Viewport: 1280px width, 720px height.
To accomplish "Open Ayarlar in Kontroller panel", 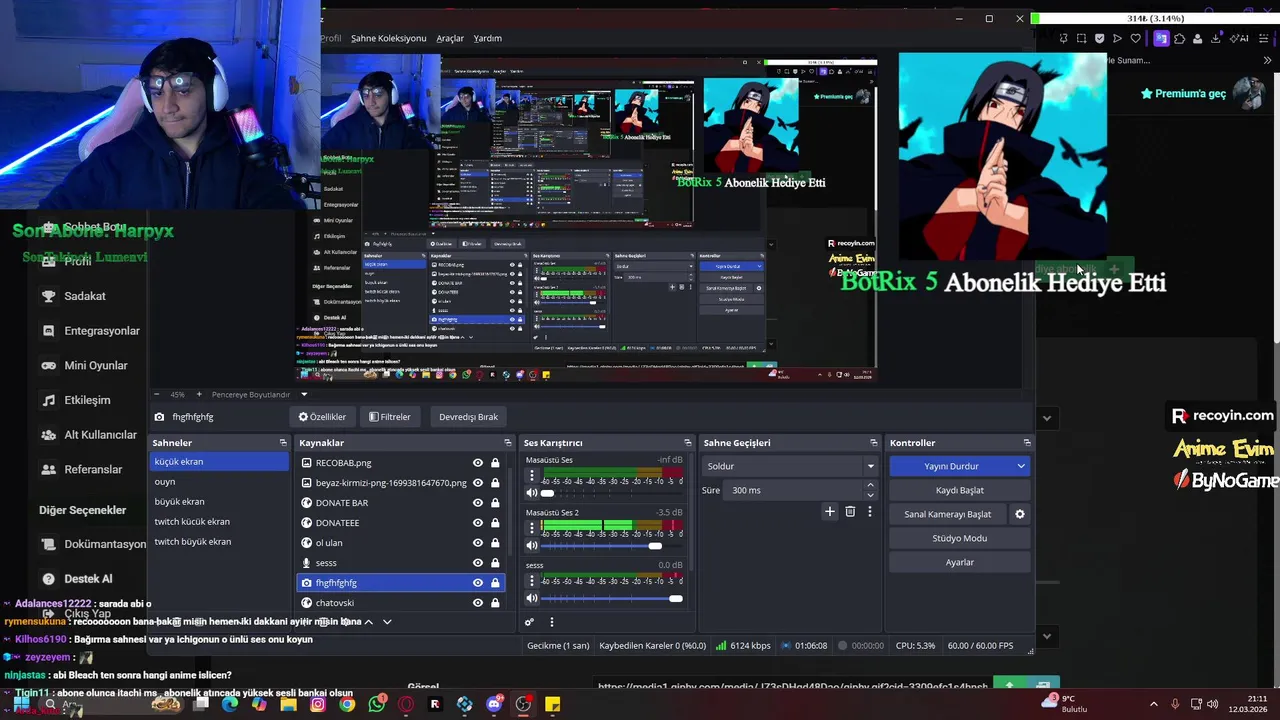I will pos(959,562).
